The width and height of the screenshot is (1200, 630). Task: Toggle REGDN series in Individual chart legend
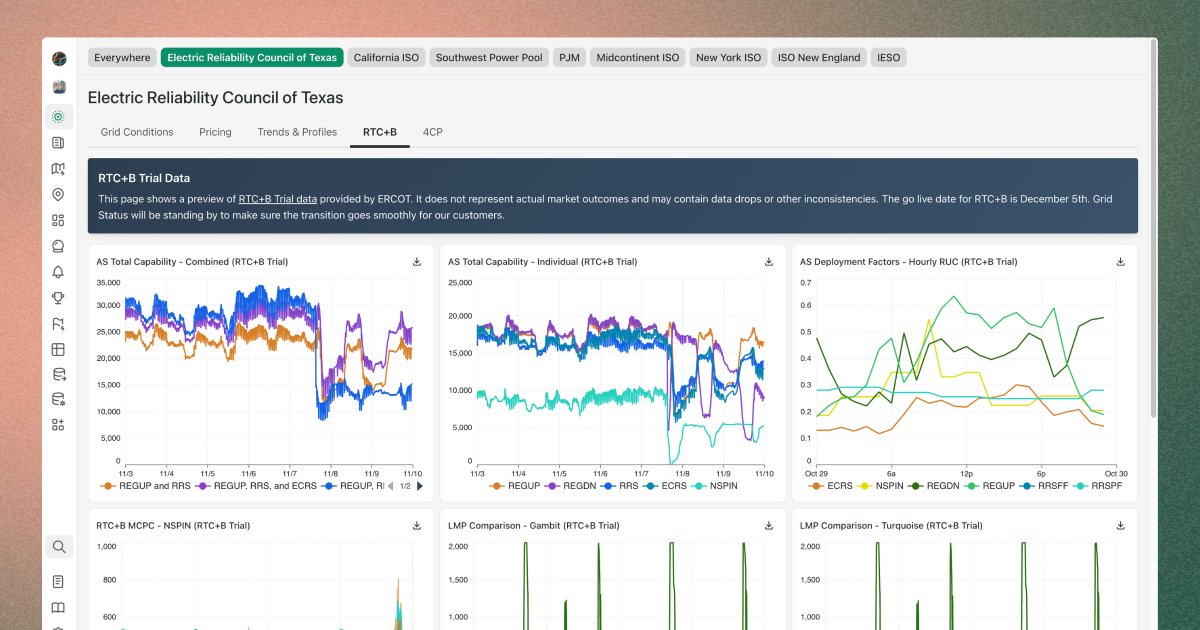point(568,486)
